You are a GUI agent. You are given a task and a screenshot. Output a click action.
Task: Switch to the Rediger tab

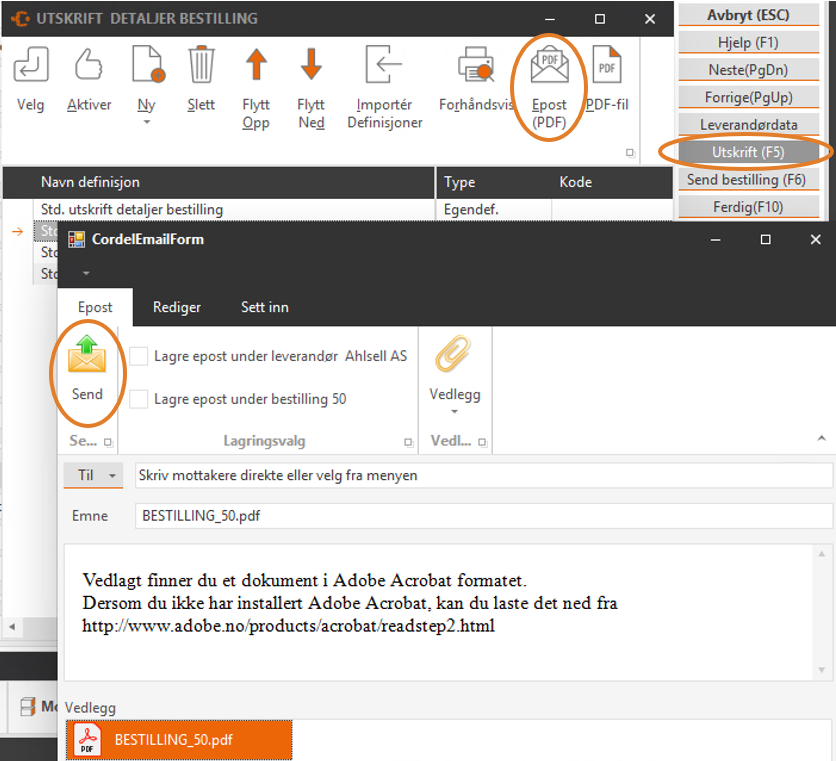point(176,307)
